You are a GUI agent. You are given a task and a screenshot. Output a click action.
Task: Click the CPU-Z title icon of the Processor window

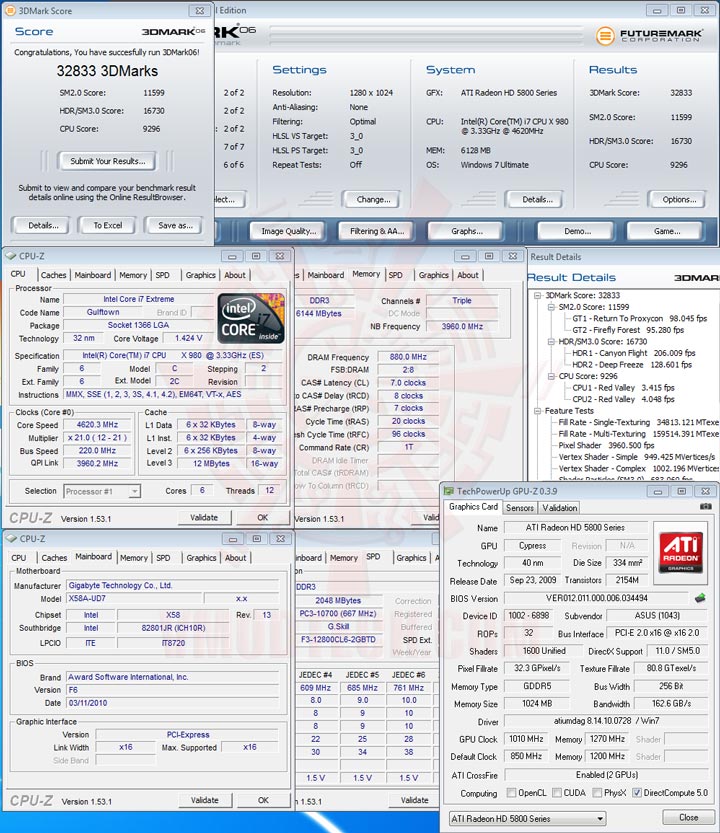point(11,256)
